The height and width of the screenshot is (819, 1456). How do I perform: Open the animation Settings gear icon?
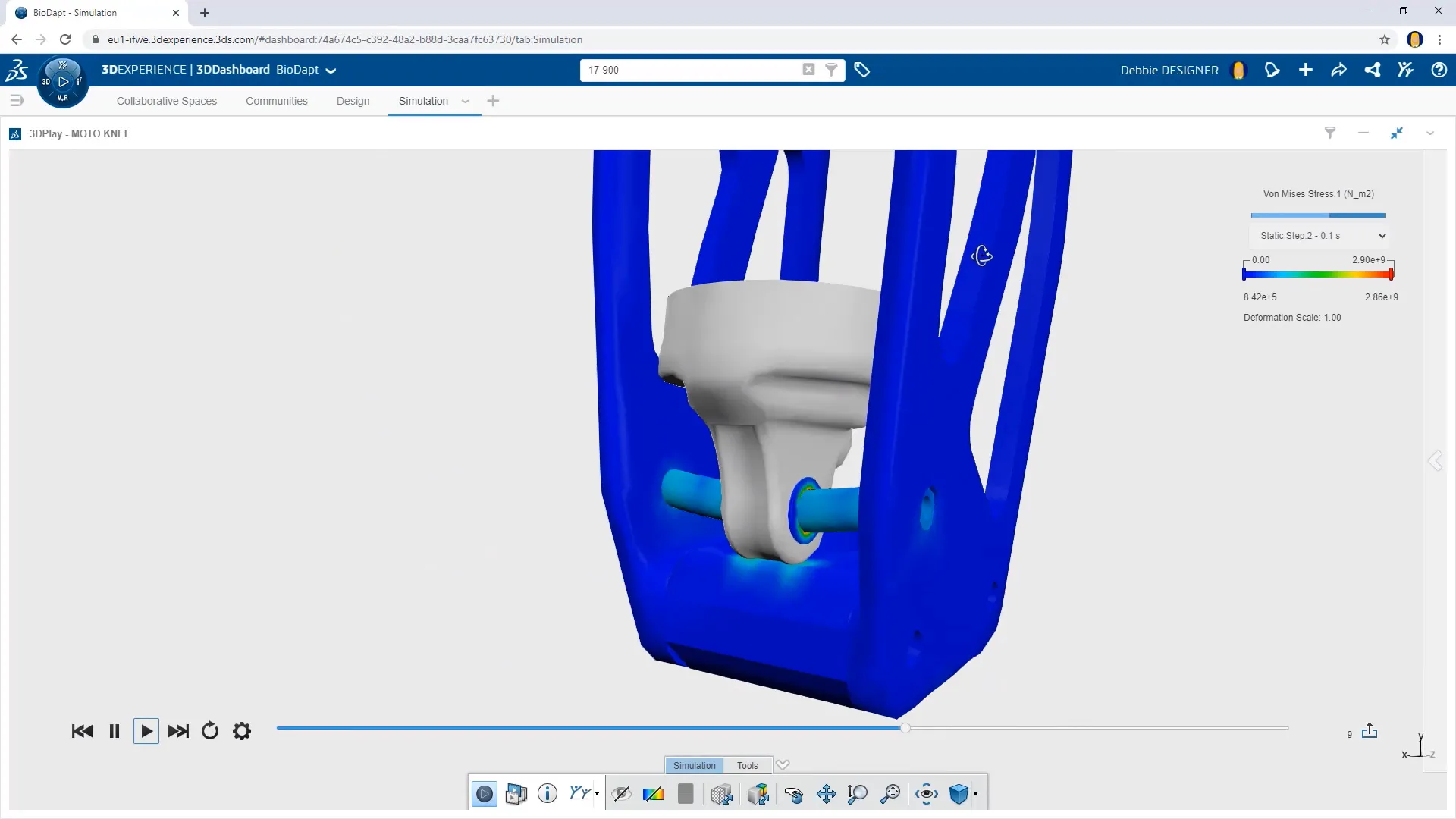point(241,731)
